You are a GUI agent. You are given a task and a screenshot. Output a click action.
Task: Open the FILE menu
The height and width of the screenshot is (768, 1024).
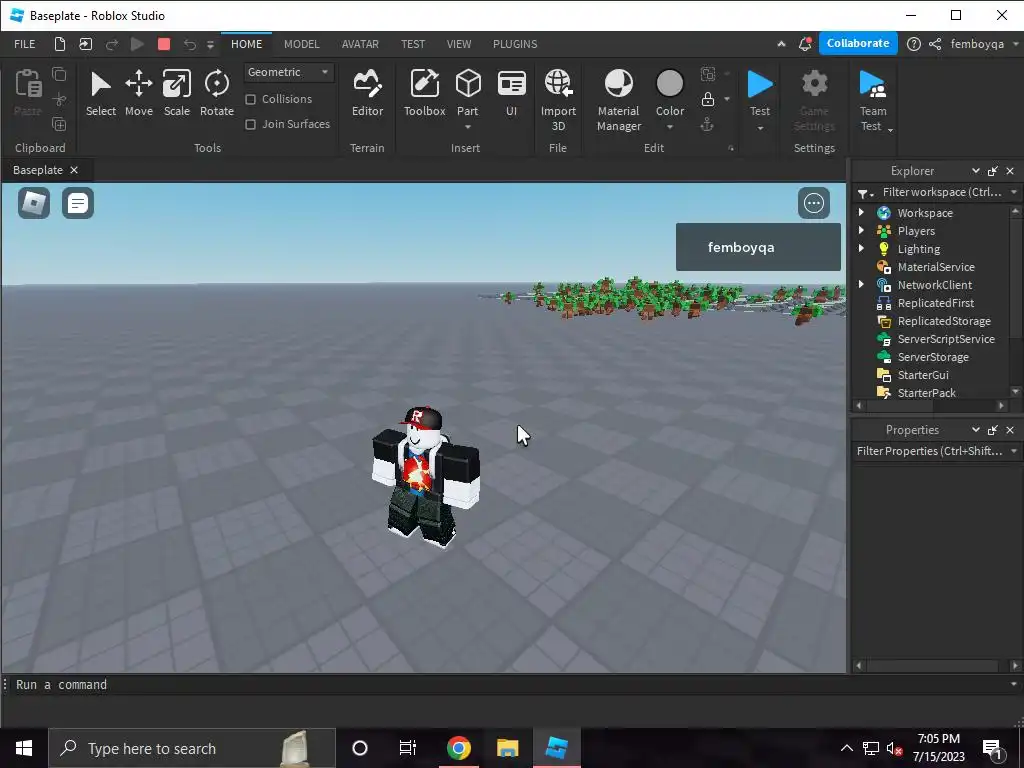pos(25,44)
